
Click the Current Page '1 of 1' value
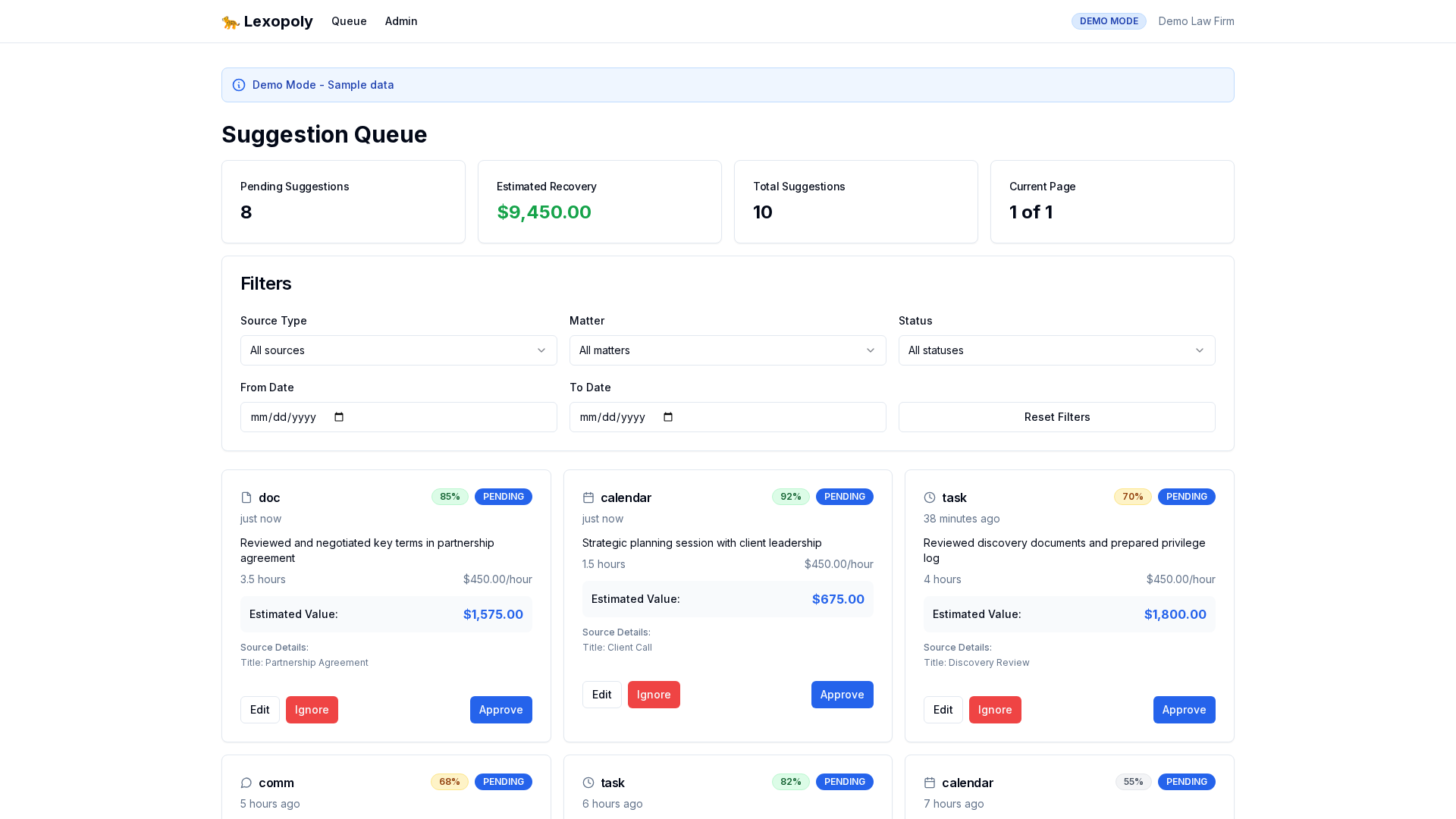(x=1031, y=212)
